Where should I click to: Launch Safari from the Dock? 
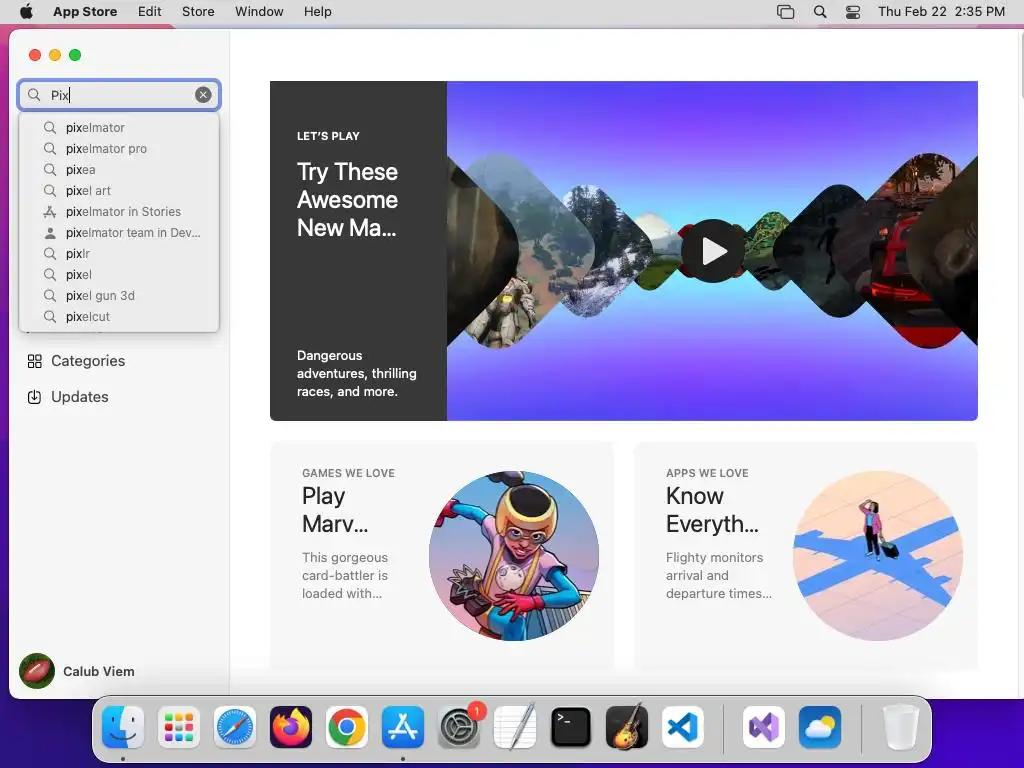click(x=235, y=727)
